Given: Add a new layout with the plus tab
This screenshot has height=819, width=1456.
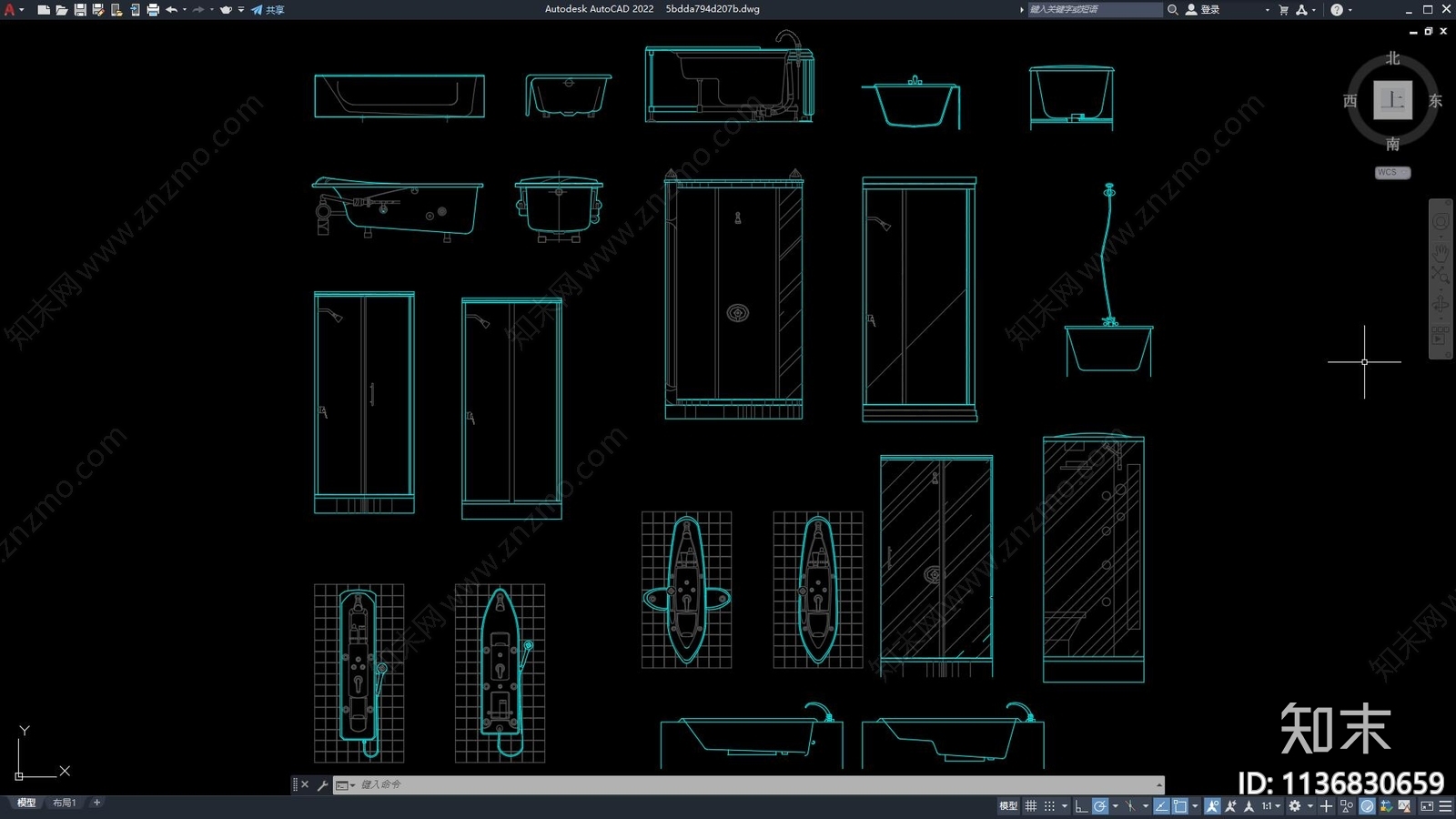Looking at the screenshot, I should 97,803.
